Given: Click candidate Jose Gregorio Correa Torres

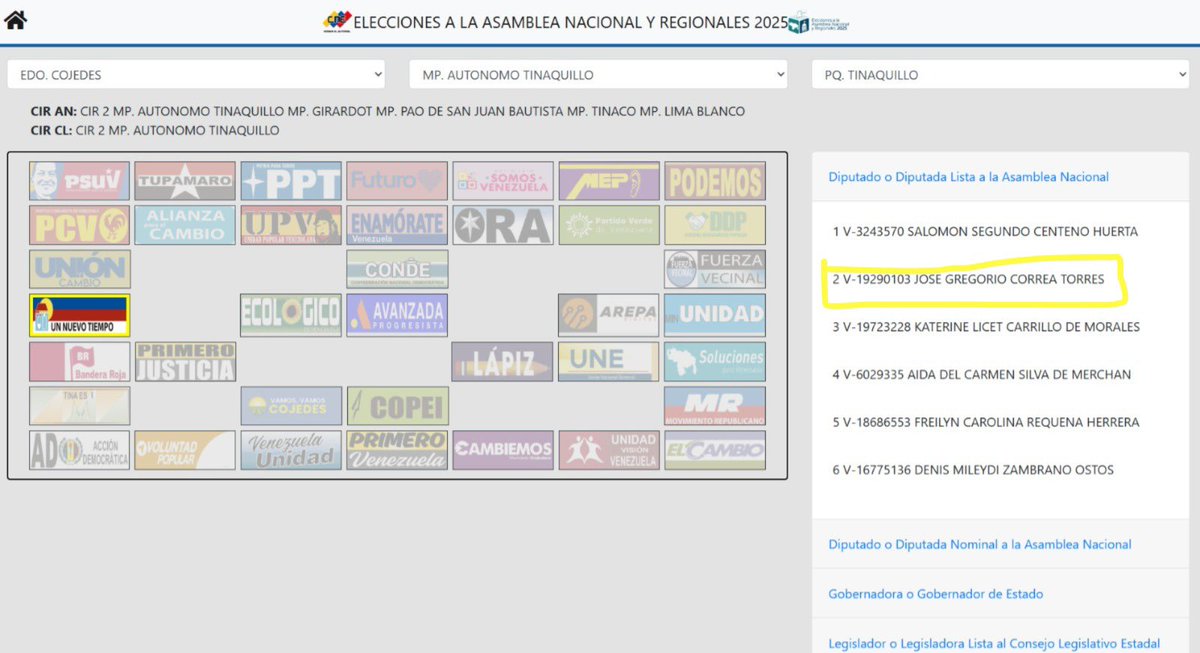Looking at the screenshot, I should [968, 279].
